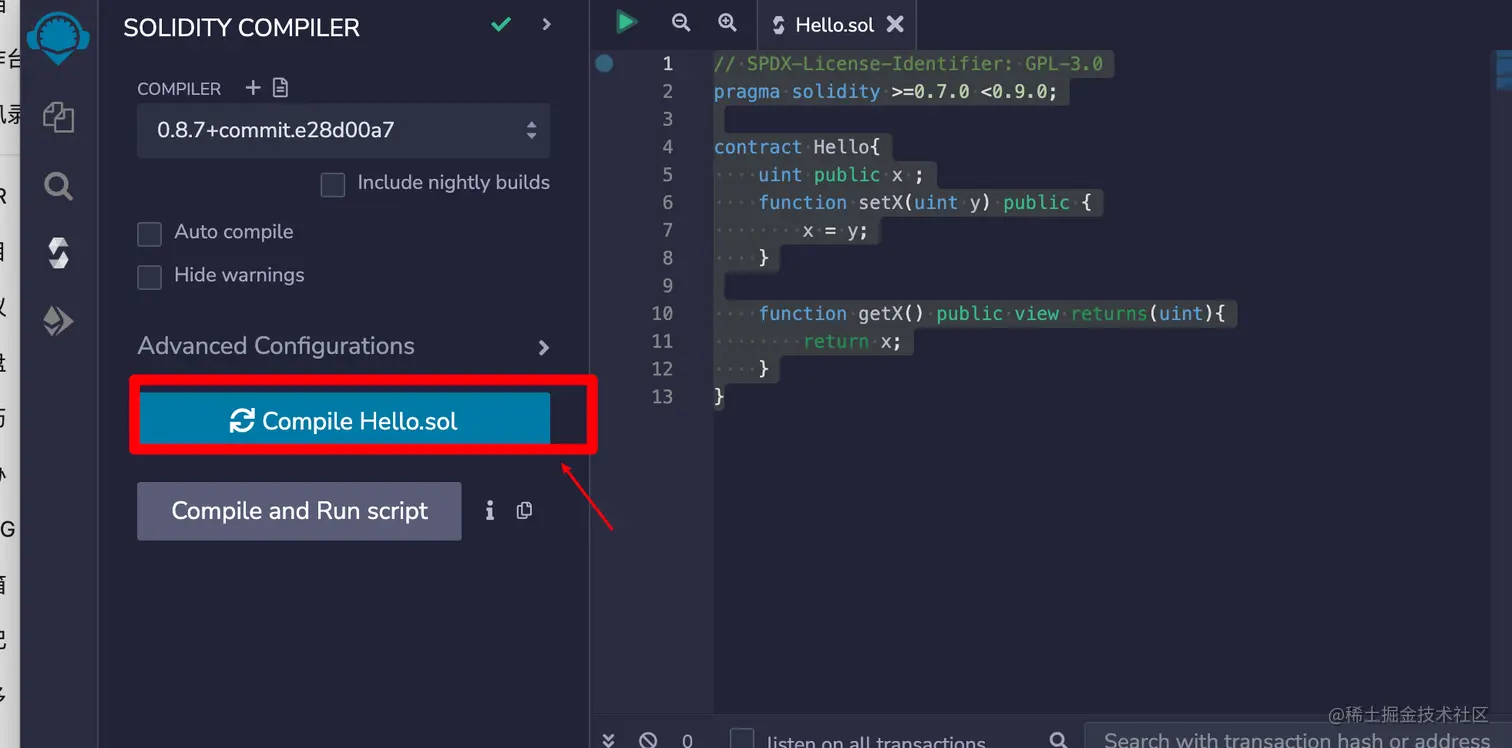
Task: Enable Include nightly builds checkbox
Action: [x=333, y=184]
